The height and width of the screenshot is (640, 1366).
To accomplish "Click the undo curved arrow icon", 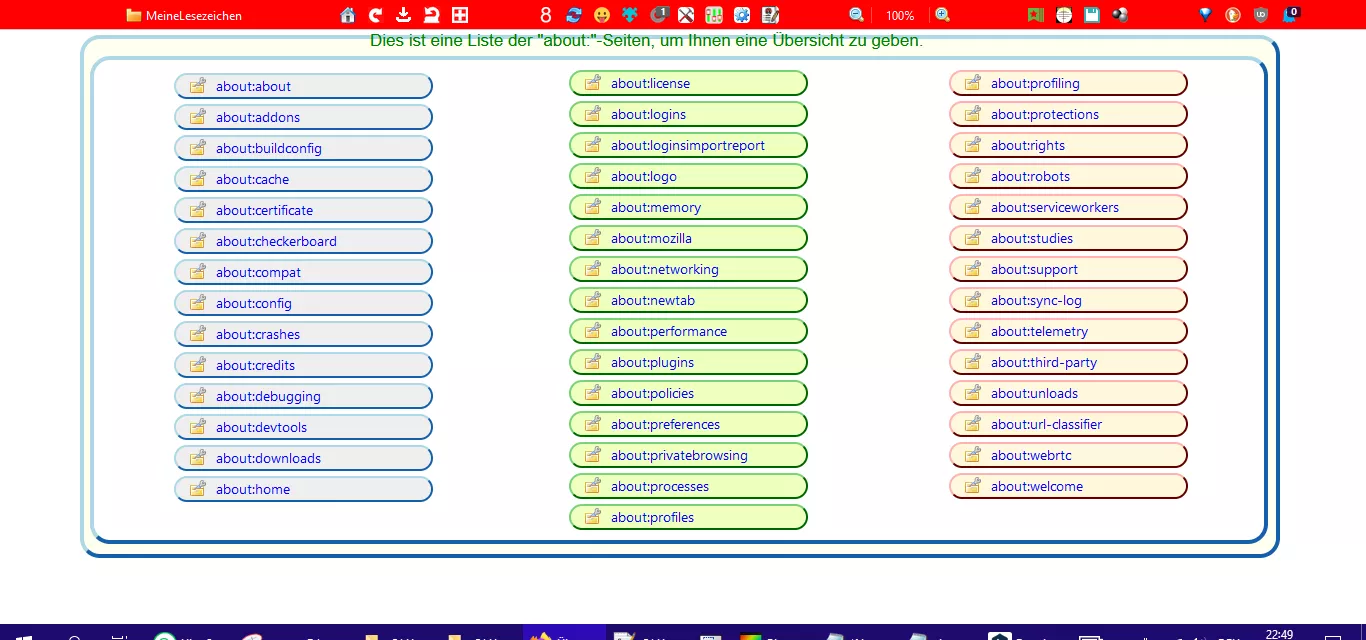I will 432,15.
